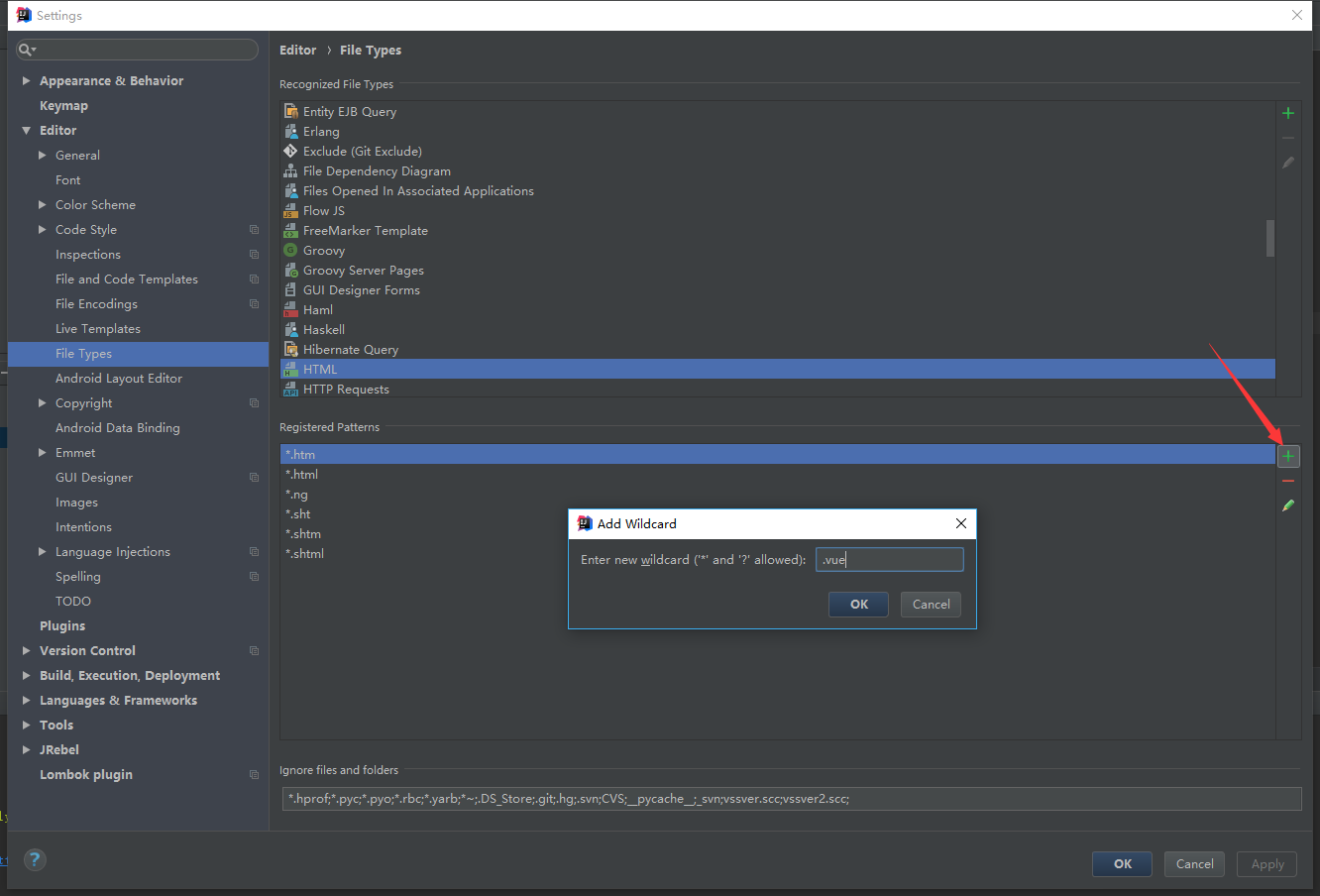1320x896 pixels.
Task: Click the Exclude (Git Exclude) diamond icon
Action: pos(290,151)
